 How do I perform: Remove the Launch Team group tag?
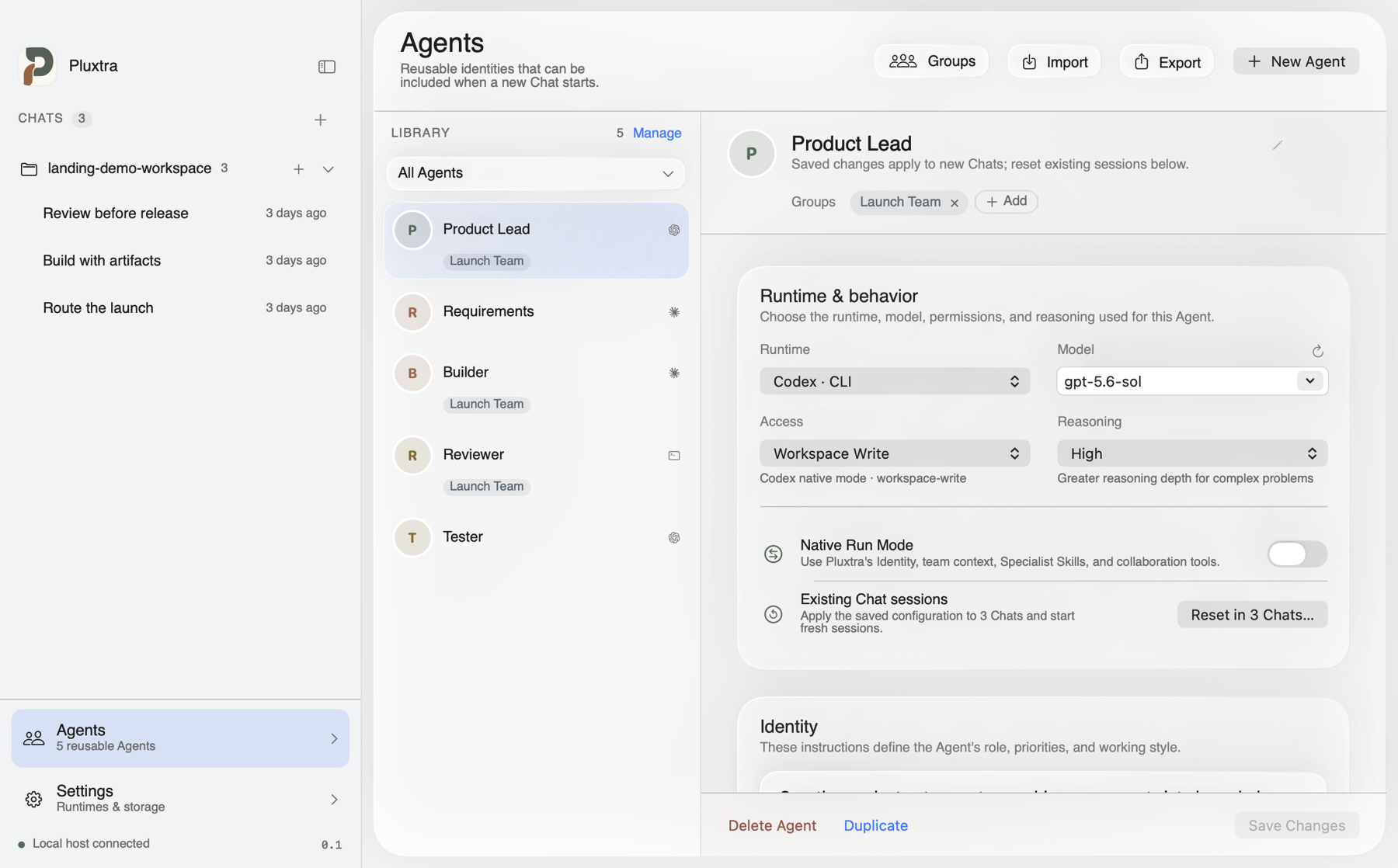[955, 203]
